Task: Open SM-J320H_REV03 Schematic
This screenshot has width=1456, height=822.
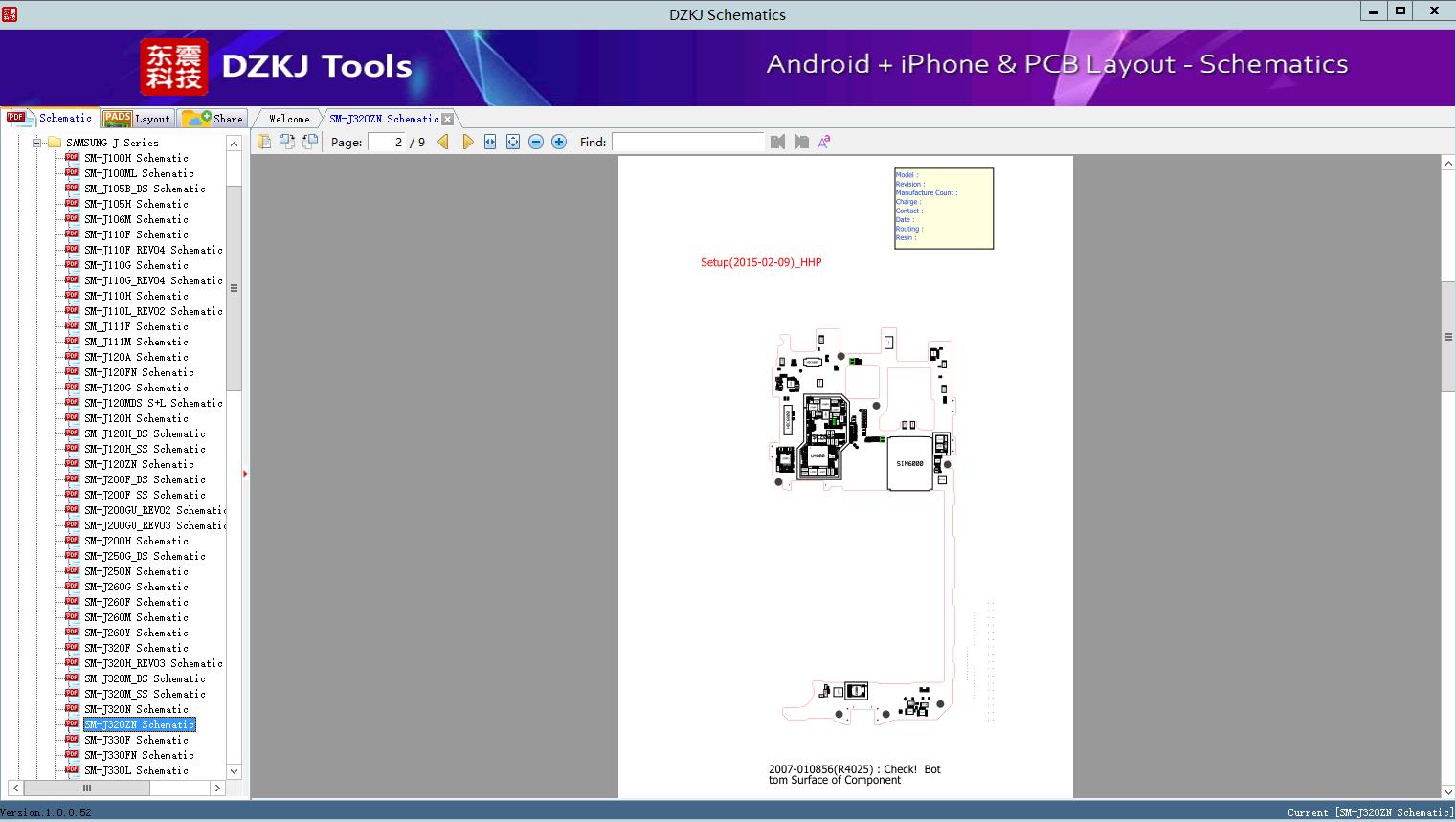Action: click(x=153, y=663)
